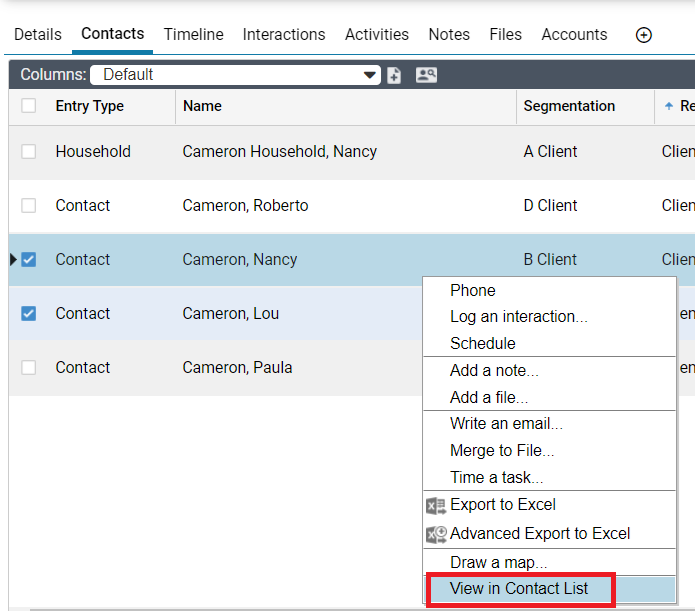Sort by the Segmentation column header

click(x=569, y=106)
